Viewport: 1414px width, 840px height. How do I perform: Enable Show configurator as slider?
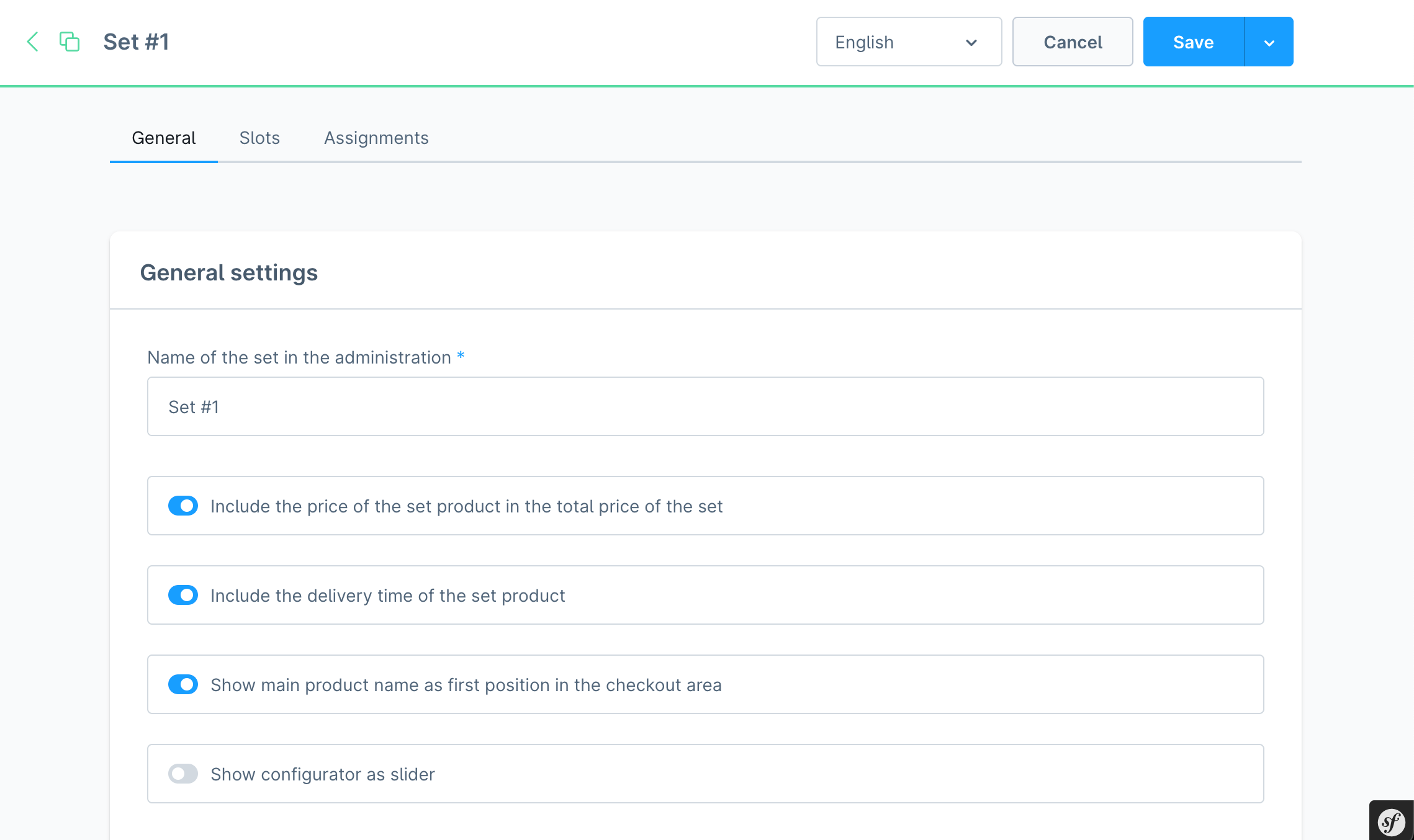pyautogui.click(x=183, y=774)
